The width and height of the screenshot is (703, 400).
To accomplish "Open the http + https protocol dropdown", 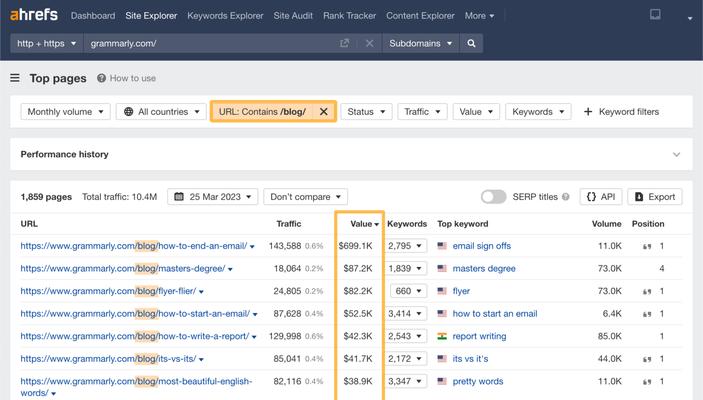I will click(47, 43).
